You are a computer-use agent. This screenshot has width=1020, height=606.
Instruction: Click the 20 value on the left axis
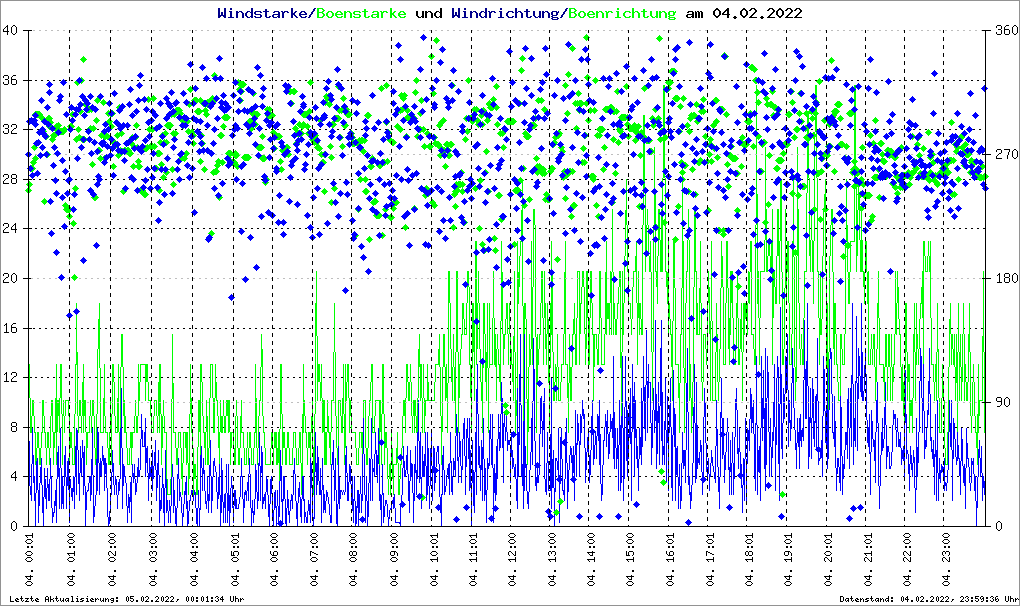tap(12, 279)
